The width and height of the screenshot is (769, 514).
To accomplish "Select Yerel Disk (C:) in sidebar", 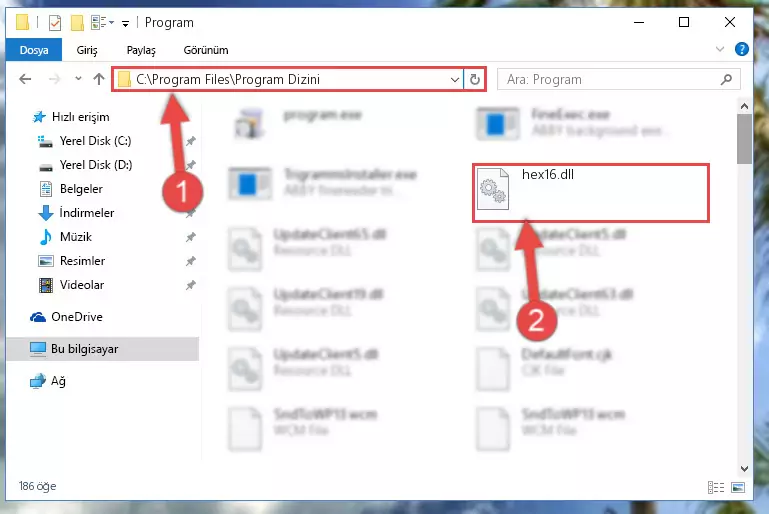I will point(95,141).
